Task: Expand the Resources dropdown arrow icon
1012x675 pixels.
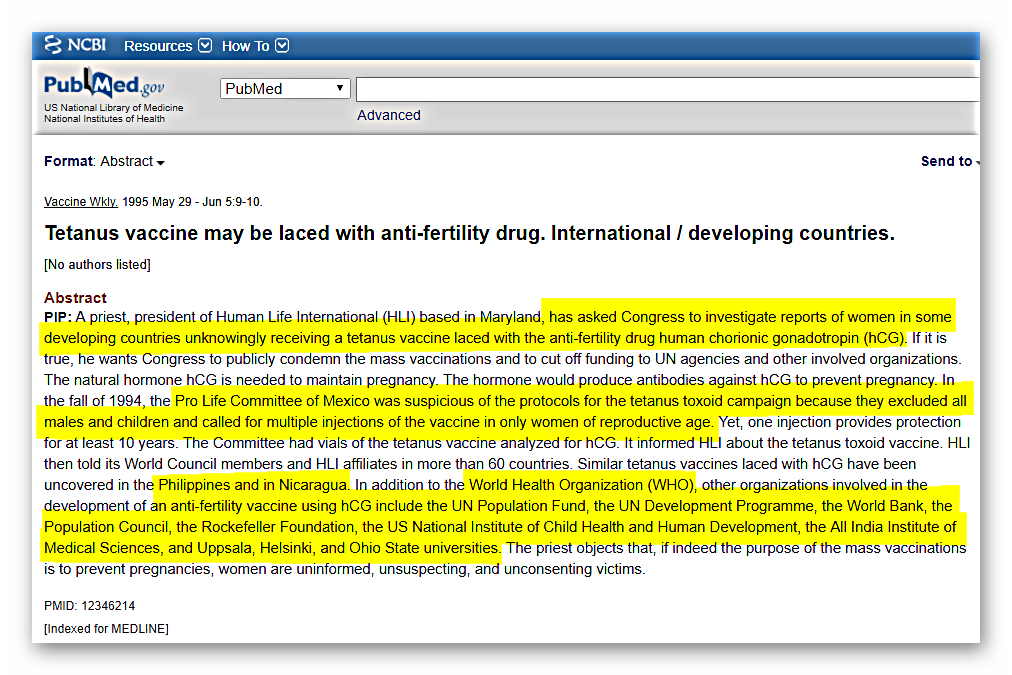Action: click(205, 45)
